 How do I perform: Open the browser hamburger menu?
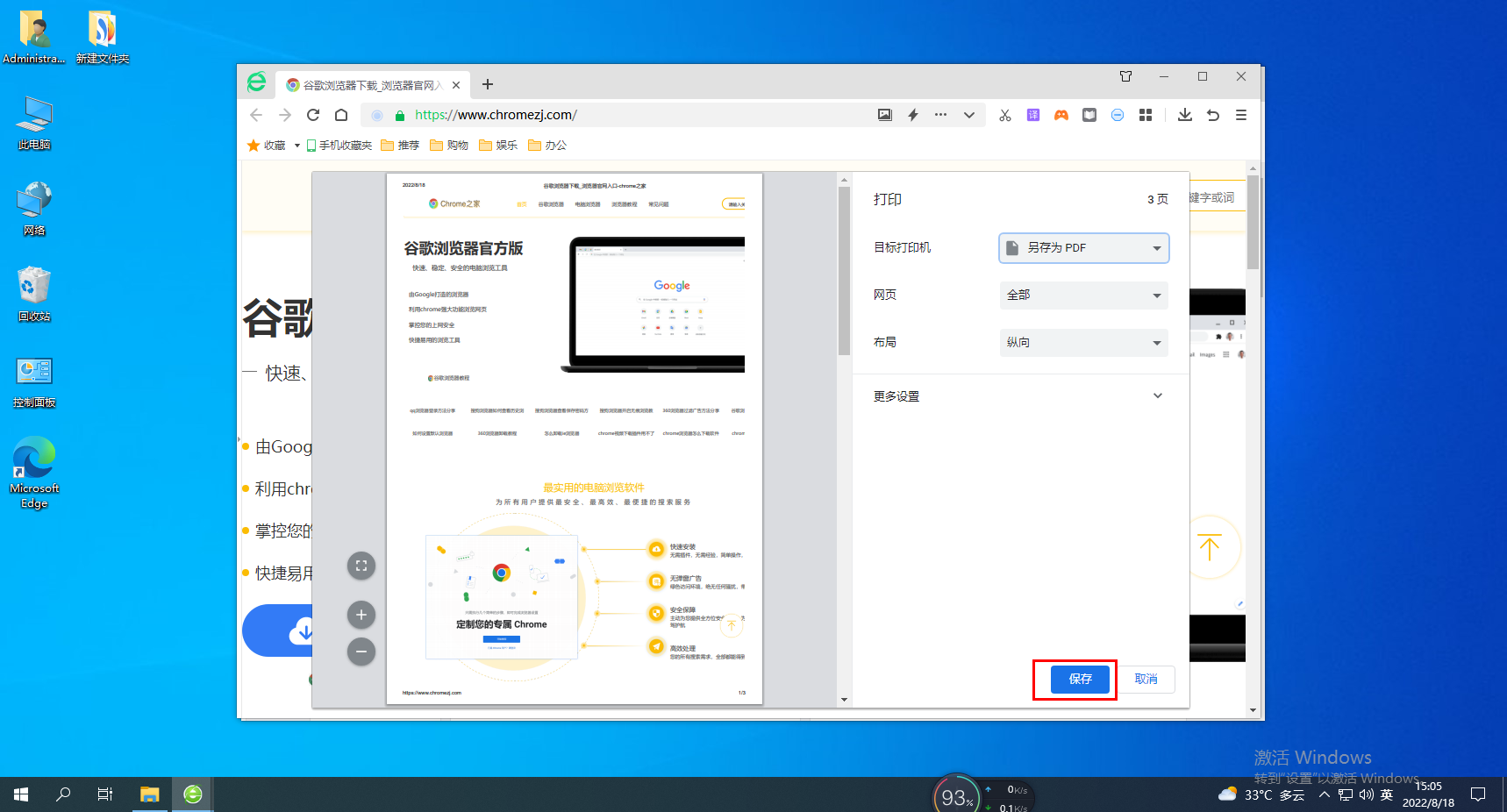click(1241, 115)
